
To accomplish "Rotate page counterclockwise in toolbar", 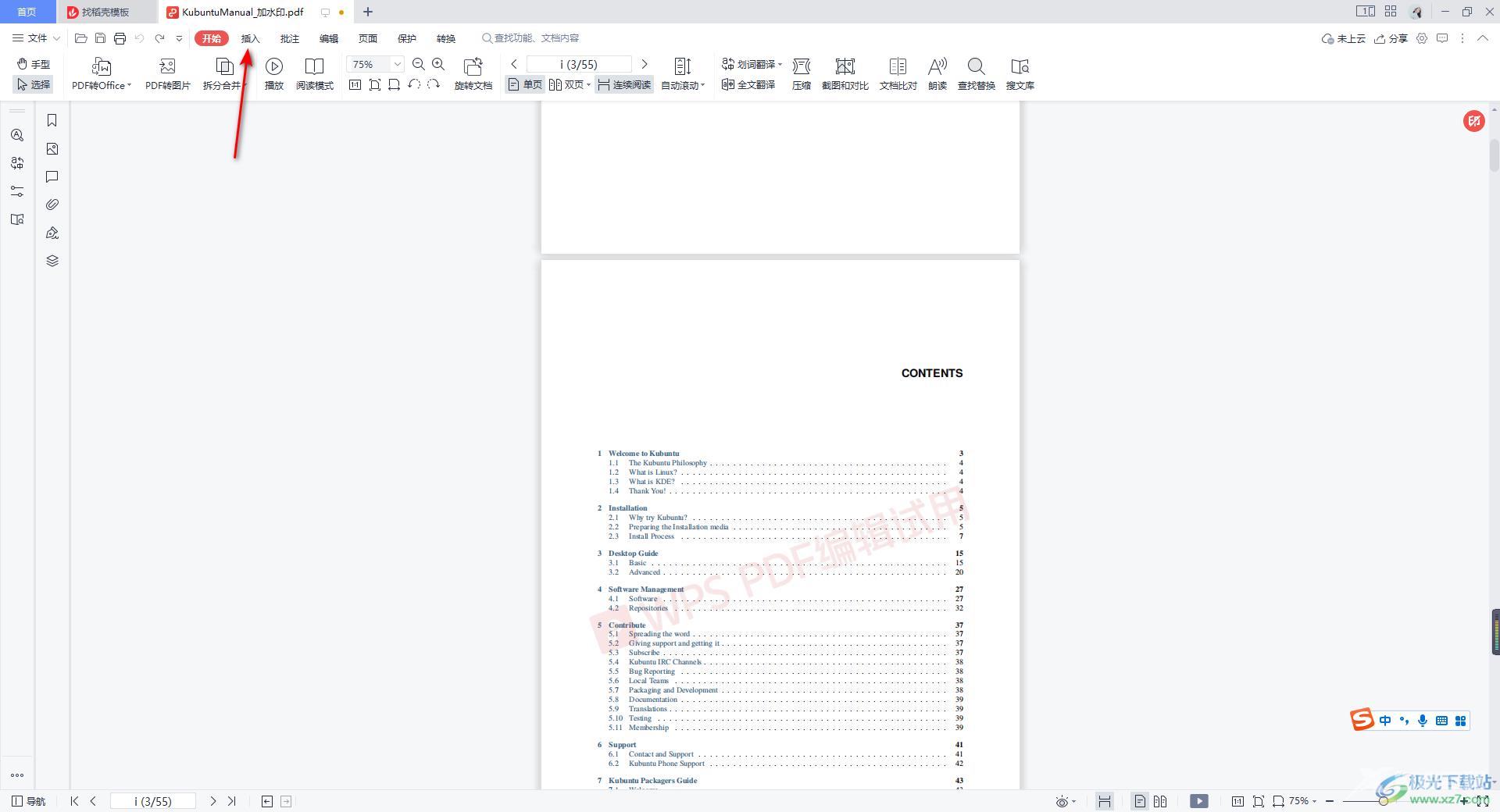I will pyautogui.click(x=414, y=84).
